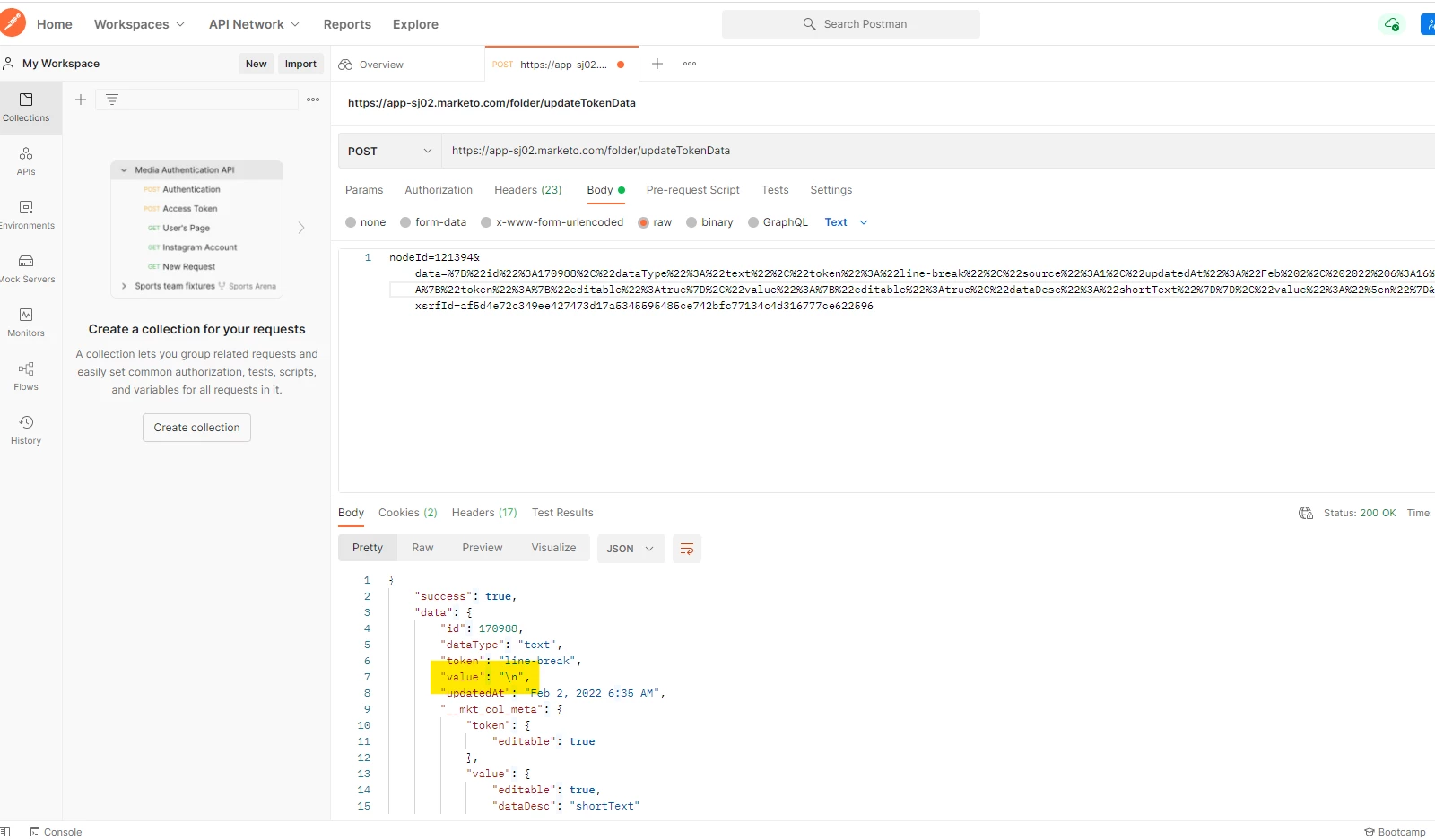
Task: Open collections panel three-dot options menu
Action: (313, 100)
